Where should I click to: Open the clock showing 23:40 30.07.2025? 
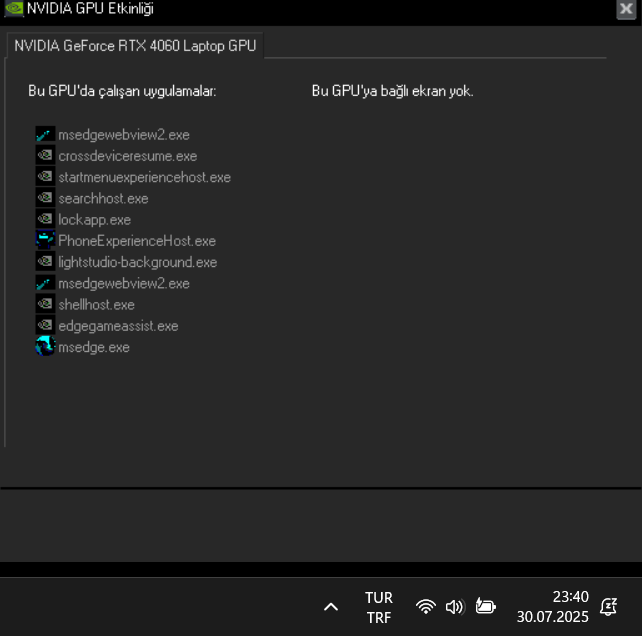(553, 607)
